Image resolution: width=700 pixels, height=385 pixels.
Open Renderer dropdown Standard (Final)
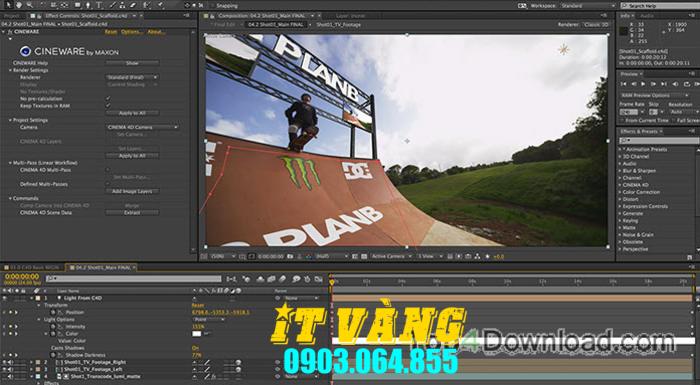[x=132, y=77]
